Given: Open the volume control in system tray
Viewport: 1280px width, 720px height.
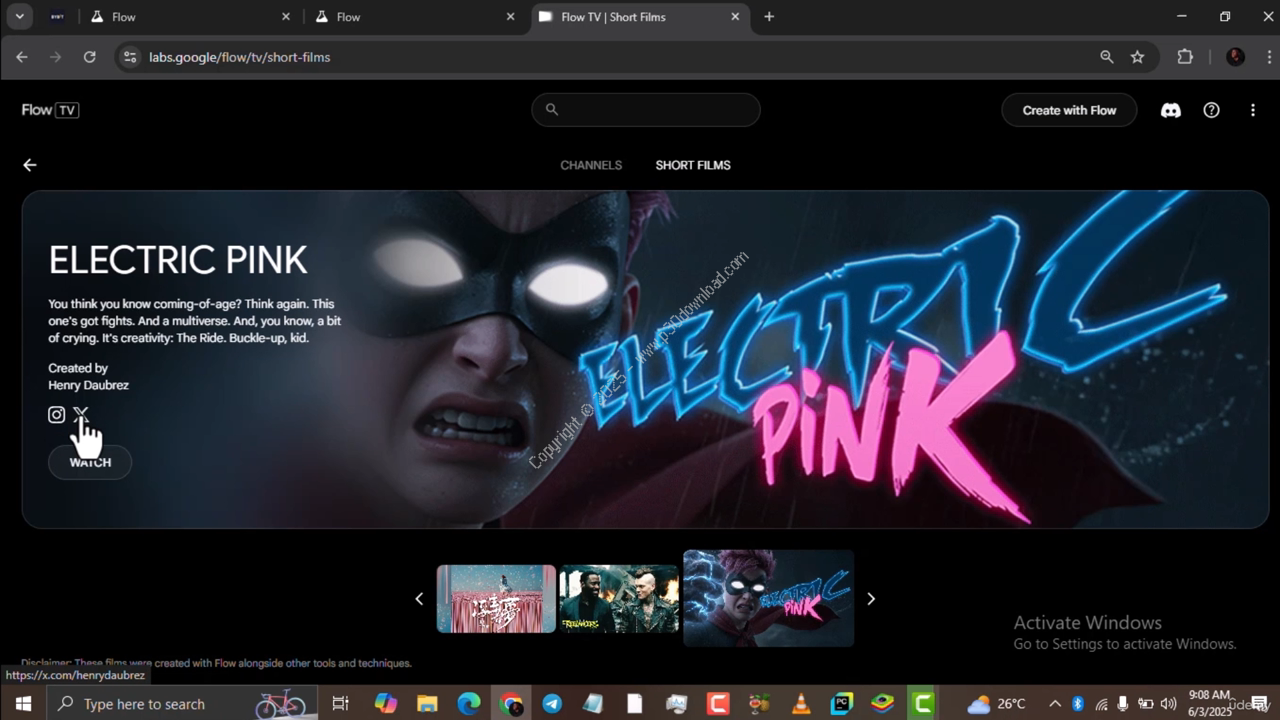Looking at the screenshot, I should tap(1167, 704).
